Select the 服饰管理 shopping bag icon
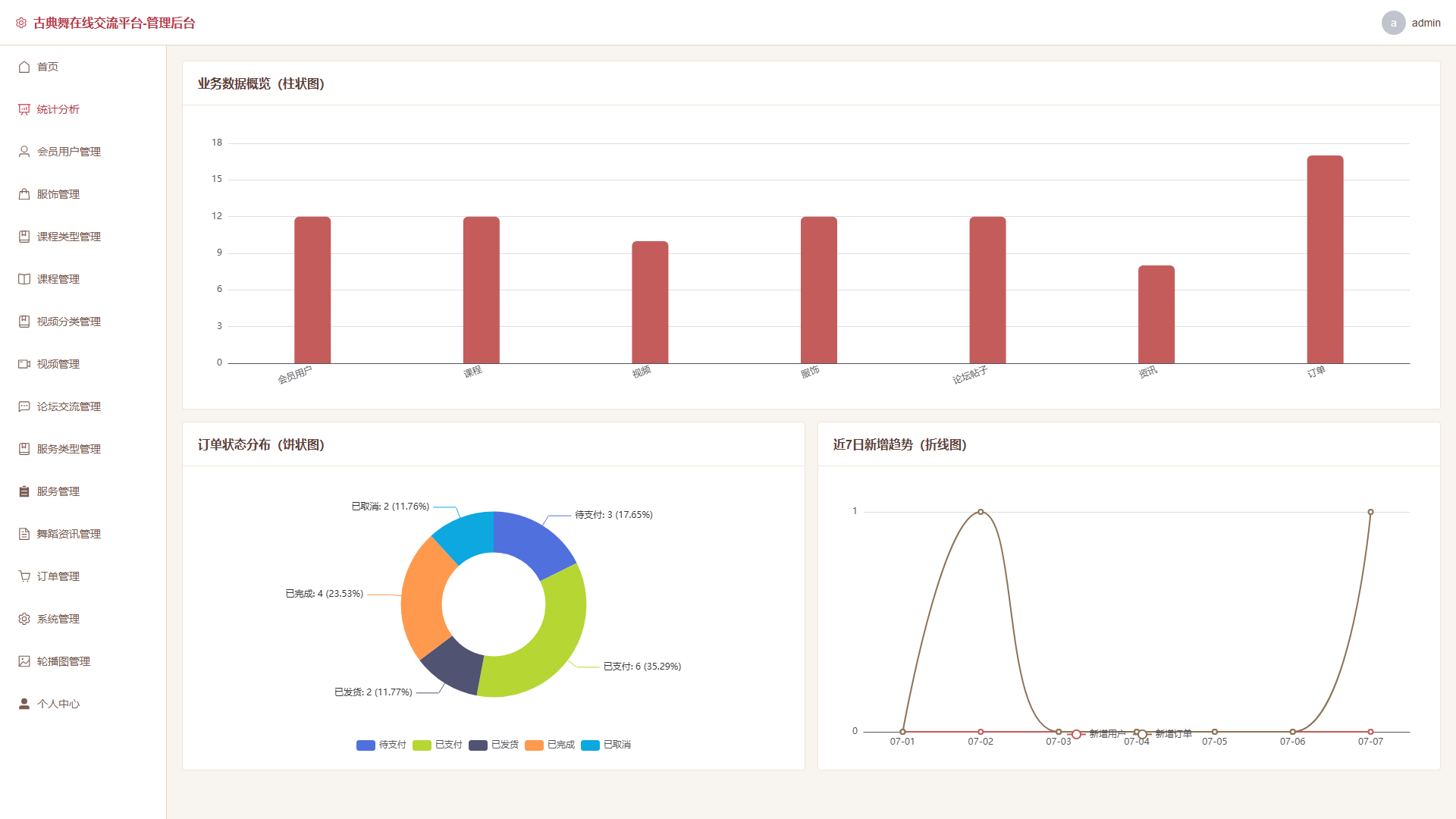1456x819 pixels. coord(24,194)
